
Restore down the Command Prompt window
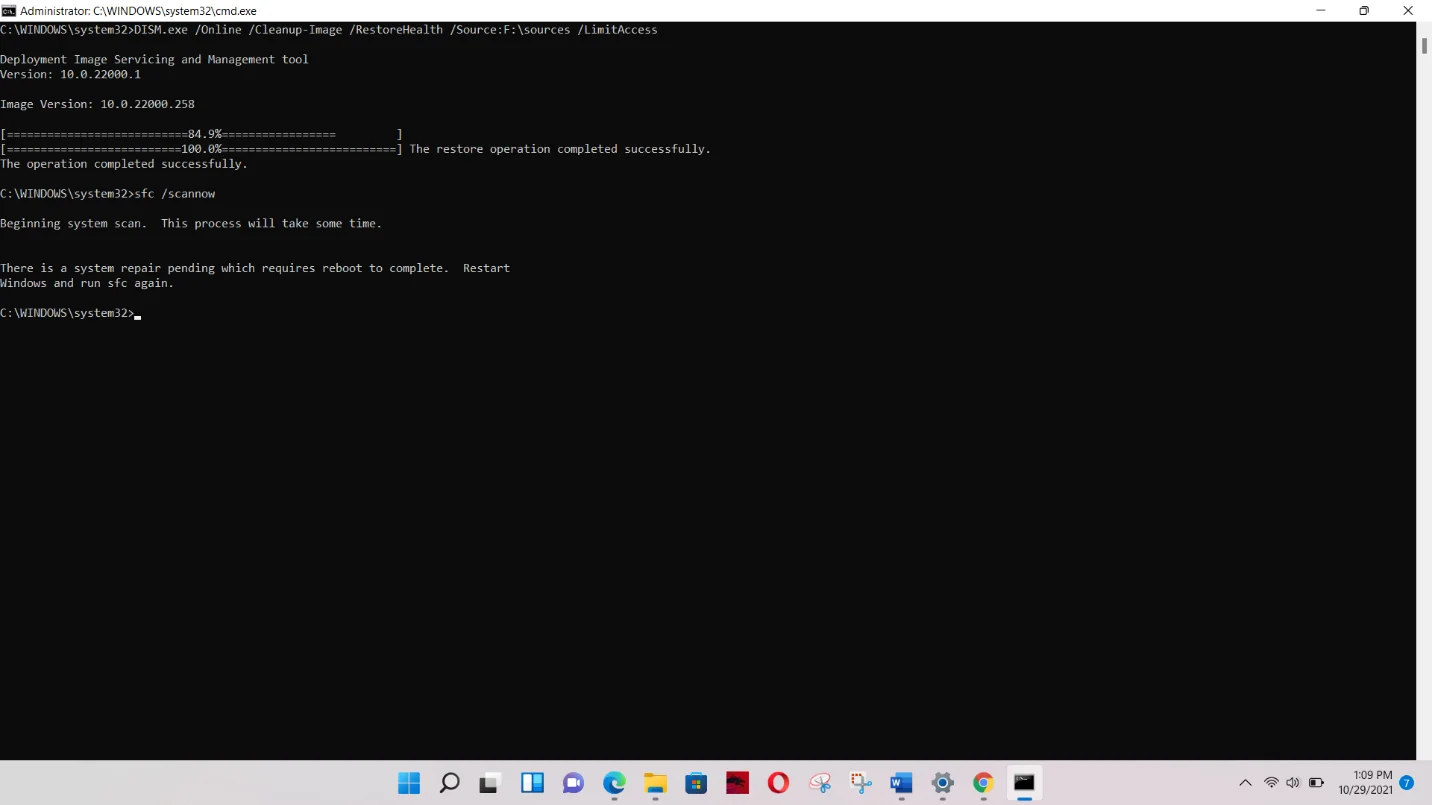point(1364,11)
